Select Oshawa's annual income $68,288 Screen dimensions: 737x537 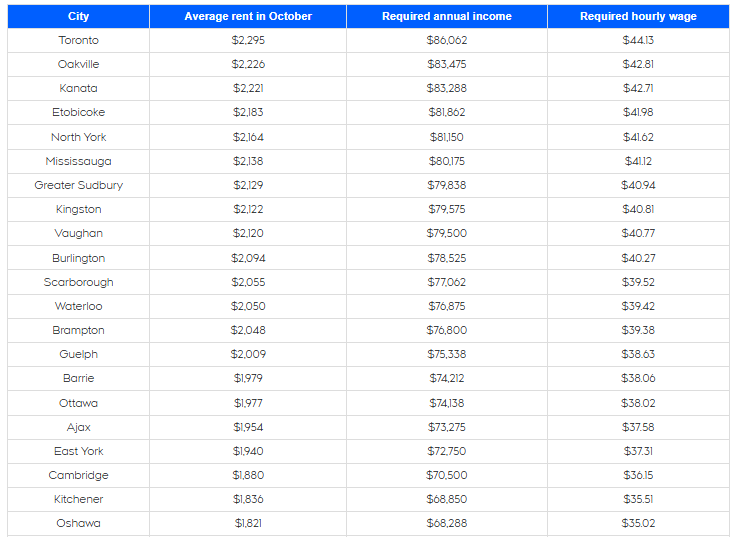447,523
